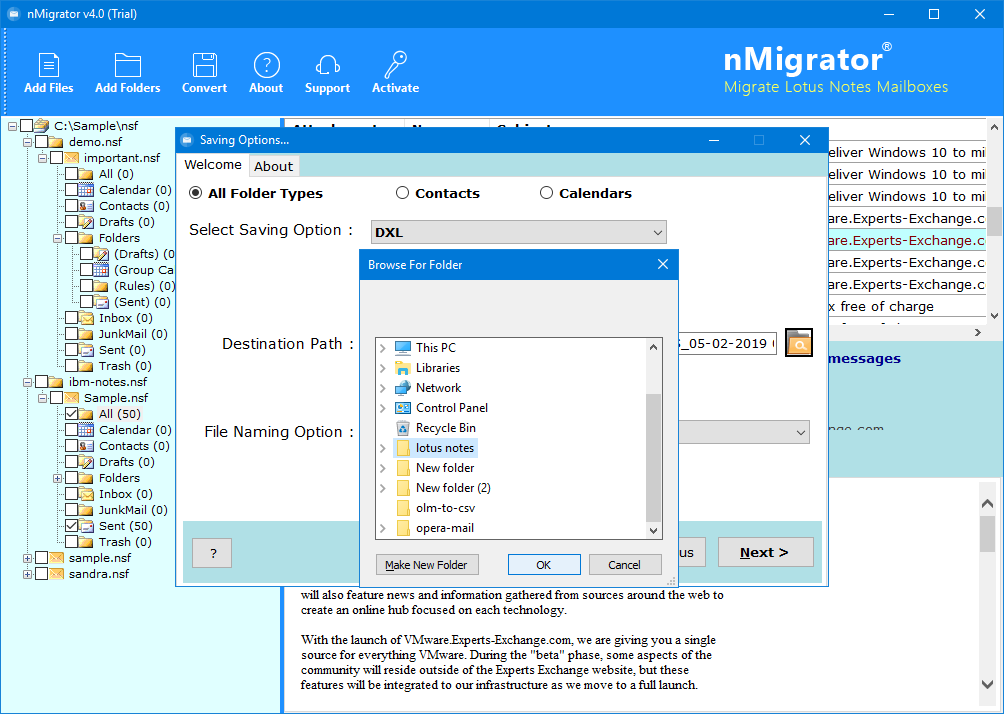Select the Inbox (0) item under Sample.nsf
Image resolution: width=1004 pixels, height=714 pixels.
click(126, 494)
